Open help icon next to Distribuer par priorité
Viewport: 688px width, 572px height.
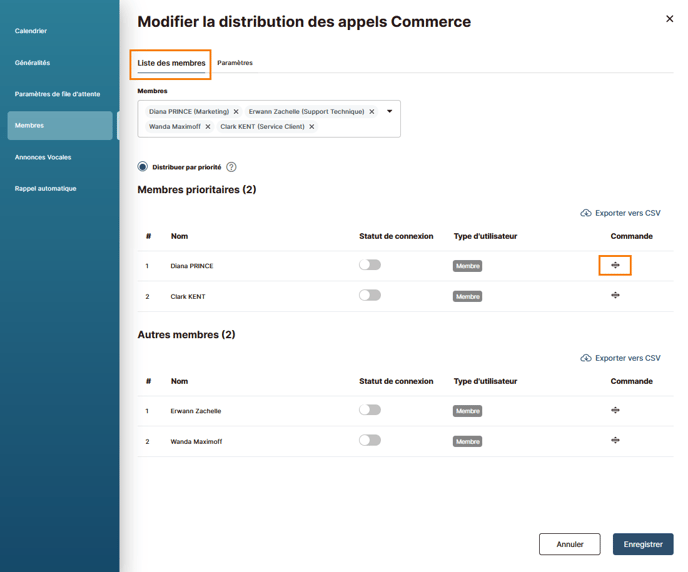click(x=231, y=167)
